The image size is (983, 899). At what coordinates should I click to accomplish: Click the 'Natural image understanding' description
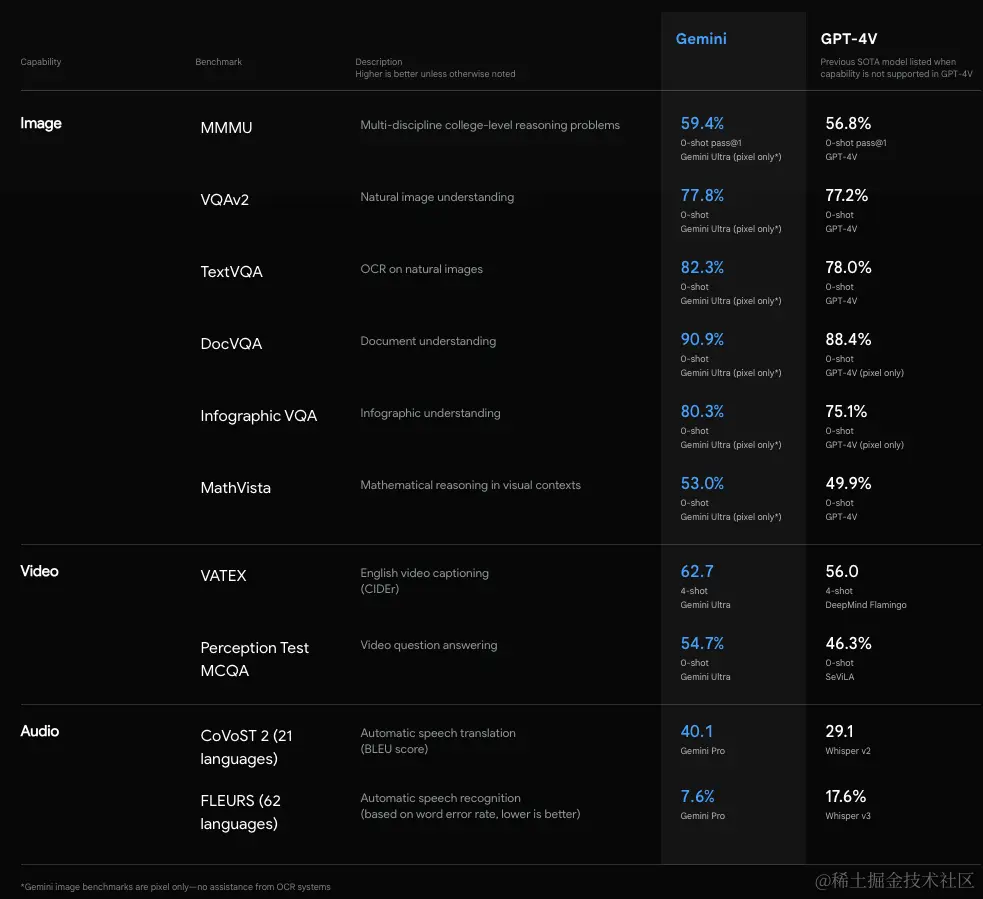[437, 197]
